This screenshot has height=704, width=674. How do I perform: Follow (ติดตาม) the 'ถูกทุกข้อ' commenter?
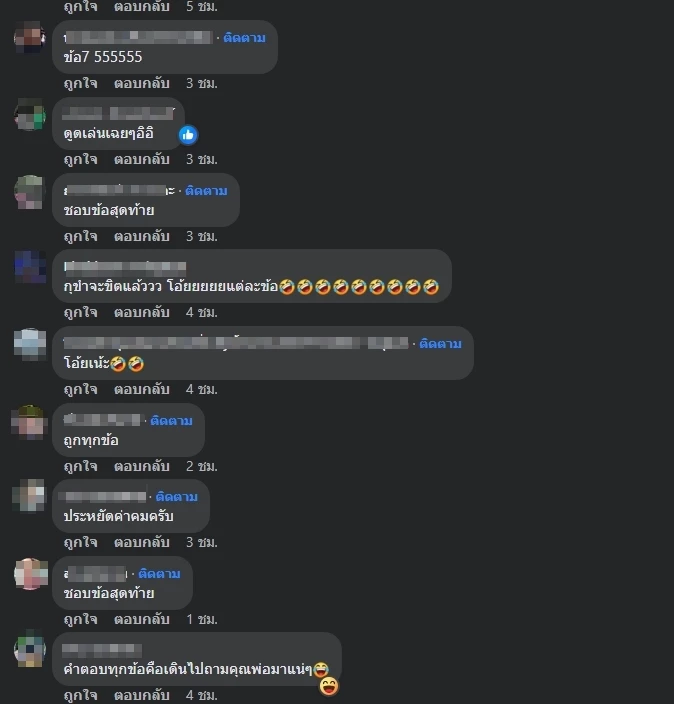pyautogui.click(x=171, y=421)
